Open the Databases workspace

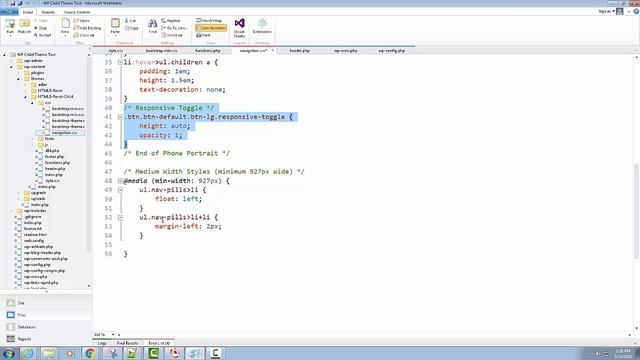coord(46,327)
